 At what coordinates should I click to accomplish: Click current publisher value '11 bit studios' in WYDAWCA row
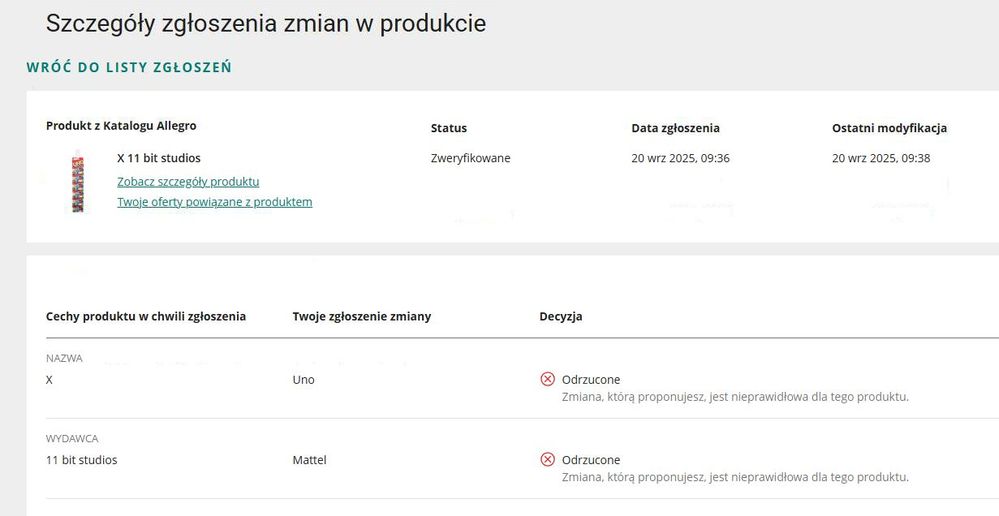82,460
